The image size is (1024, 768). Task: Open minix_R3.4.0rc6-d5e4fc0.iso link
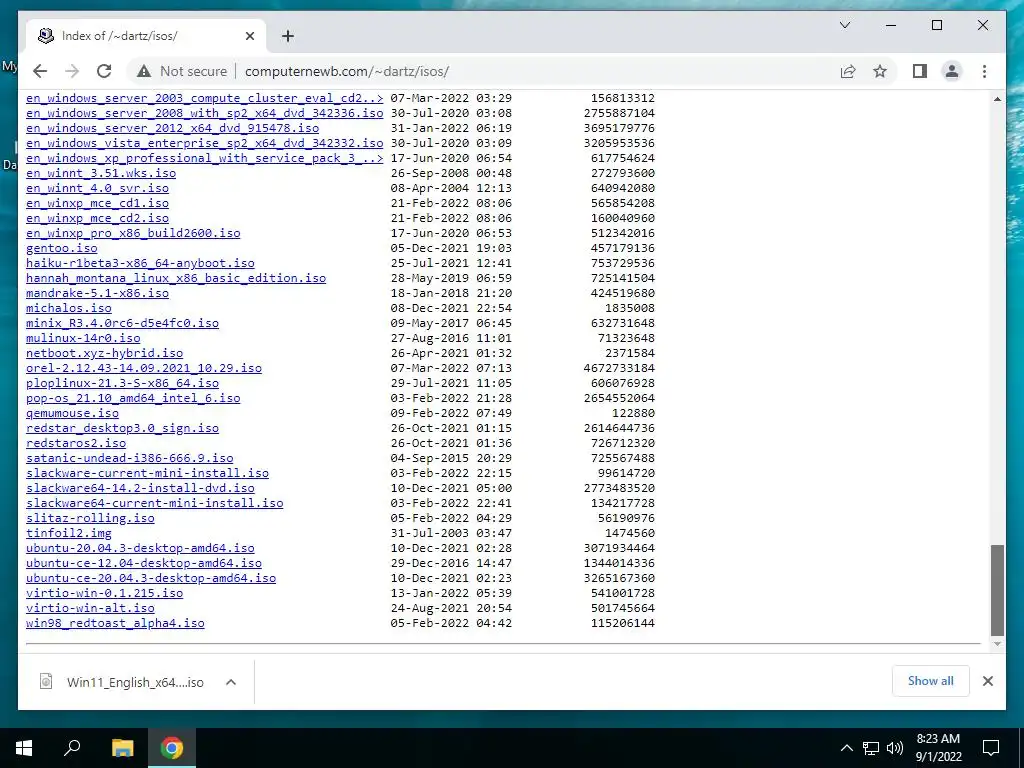click(x=122, y=323)
